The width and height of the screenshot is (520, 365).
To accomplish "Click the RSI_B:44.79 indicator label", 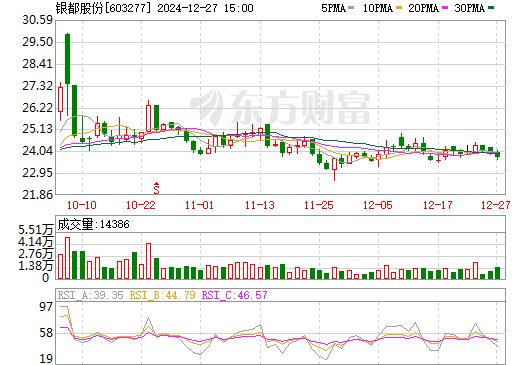I will tap(162, 295).
